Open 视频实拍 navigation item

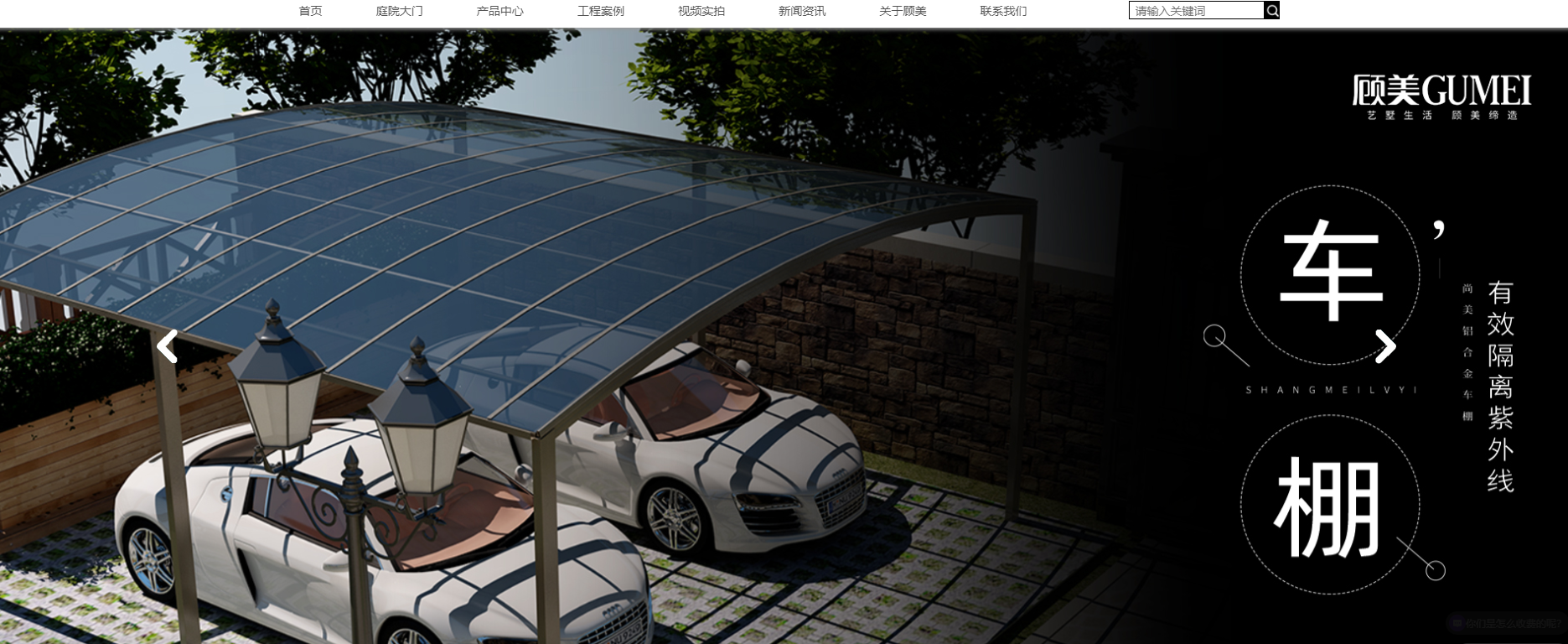pyautogui.click(x=701, y=11)
